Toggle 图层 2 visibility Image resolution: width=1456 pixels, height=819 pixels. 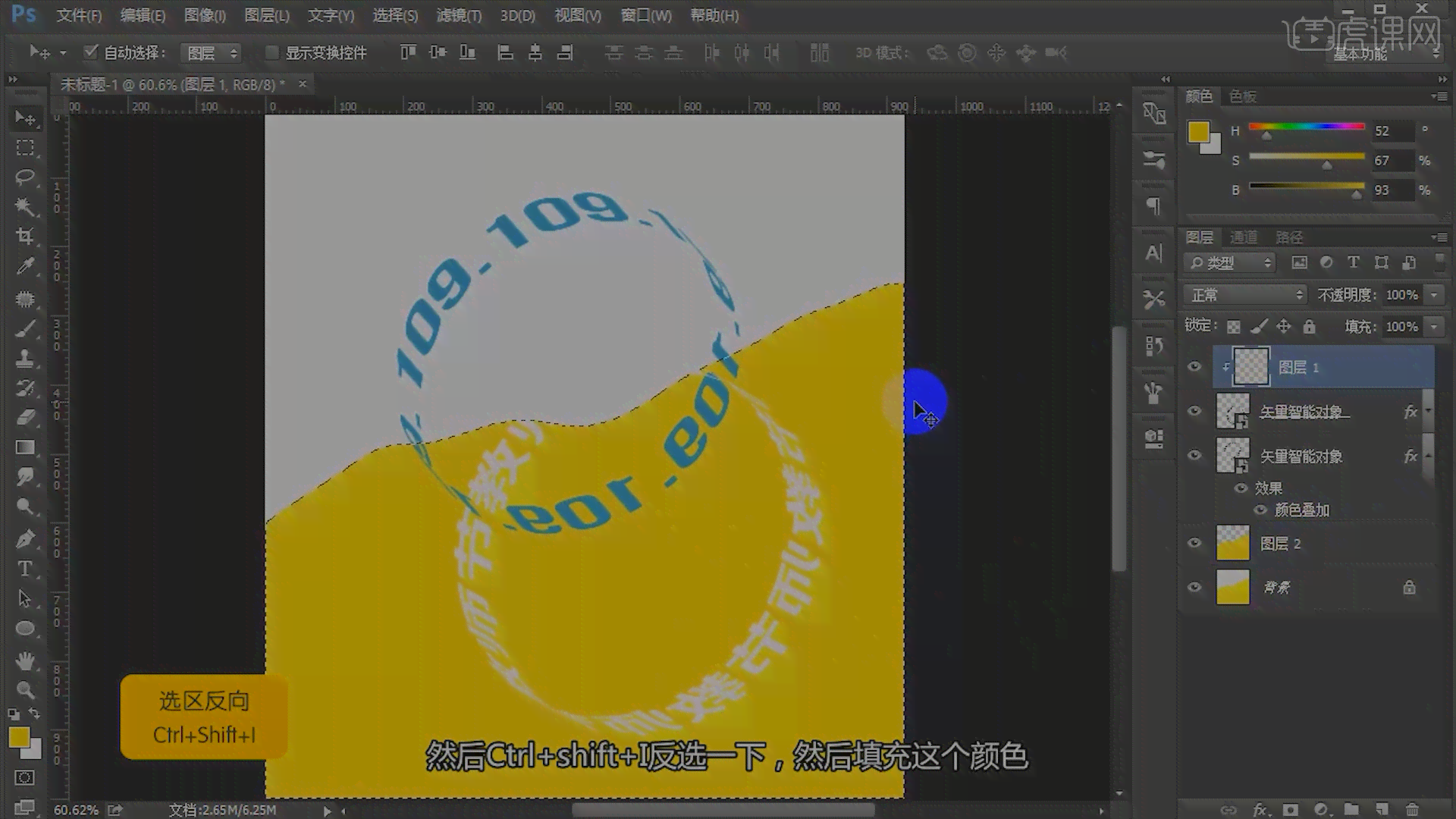click(1194, 543)
